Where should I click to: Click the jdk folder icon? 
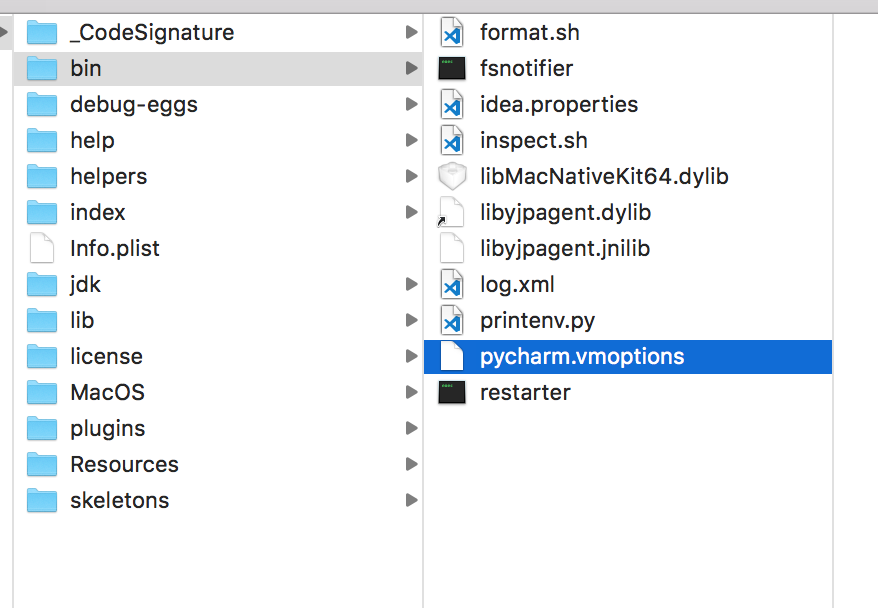click(42, 284)
